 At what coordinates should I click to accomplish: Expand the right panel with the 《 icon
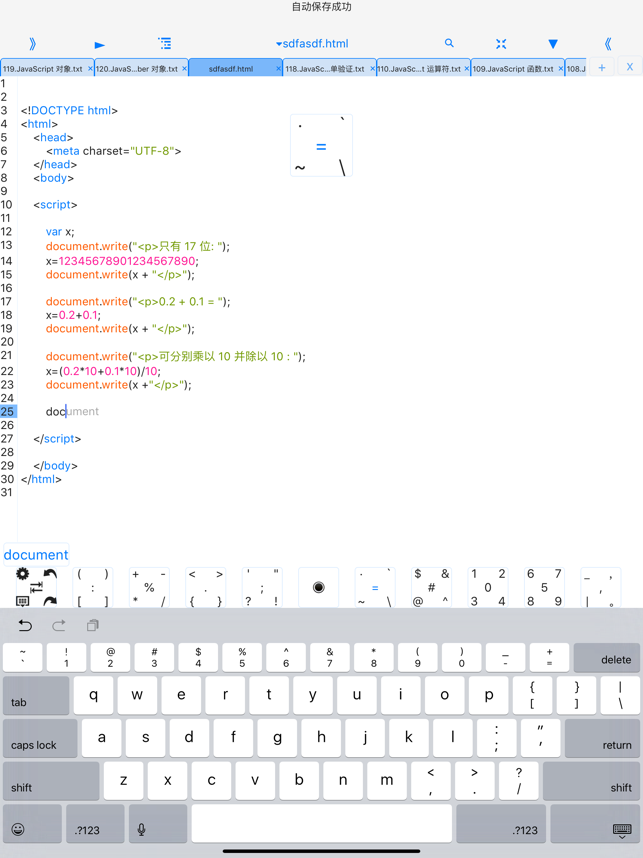click(x=608, y=44)
